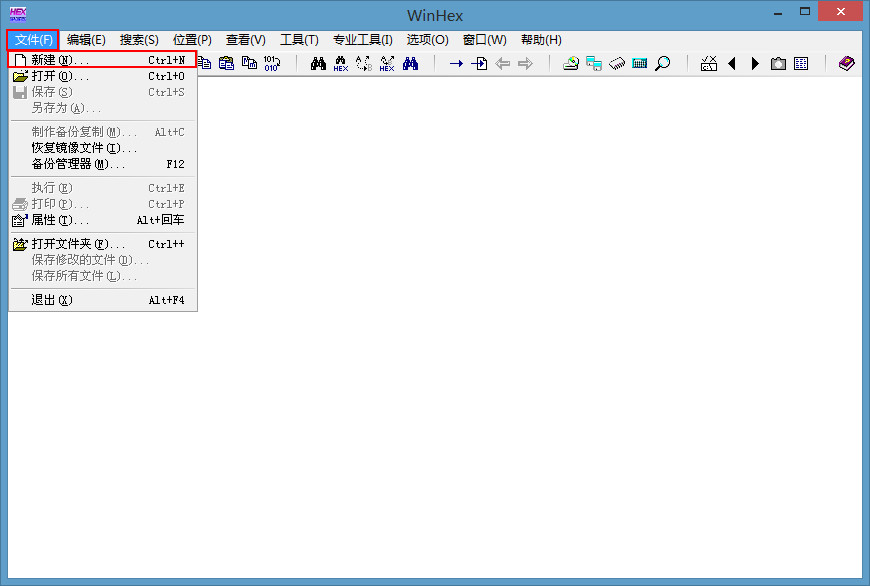Click the Paste Clipboard toolbar icon
The height and width of the screenshot is (586, 870).
pyautogui.click(x=226, y=63)
